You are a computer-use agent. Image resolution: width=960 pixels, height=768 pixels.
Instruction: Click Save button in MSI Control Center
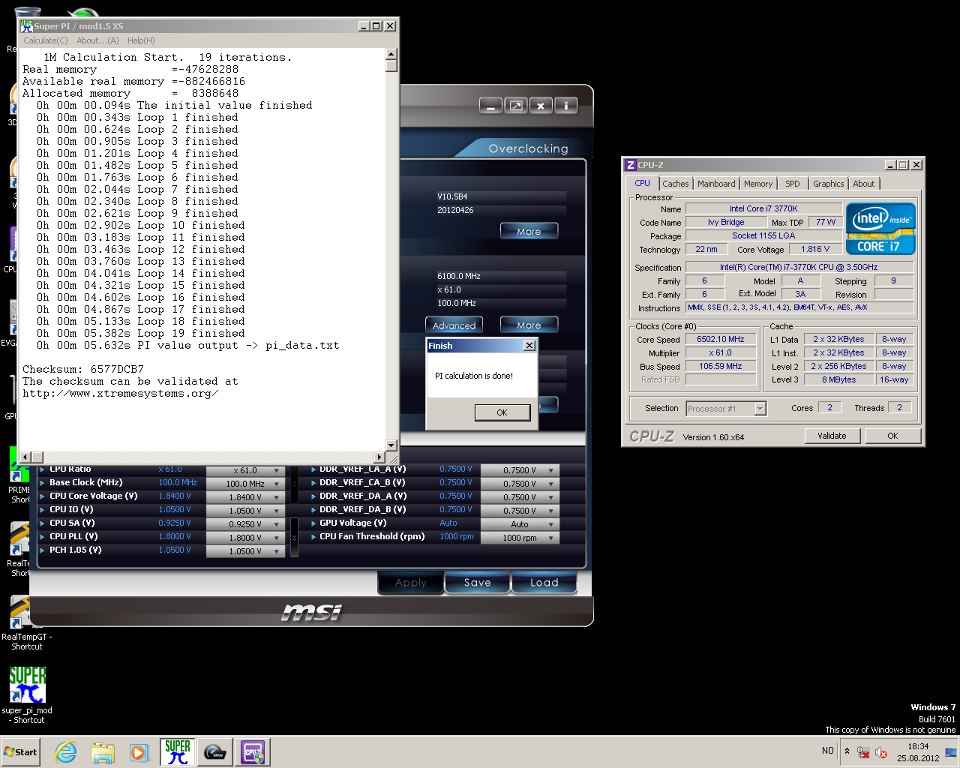(478, 582)
